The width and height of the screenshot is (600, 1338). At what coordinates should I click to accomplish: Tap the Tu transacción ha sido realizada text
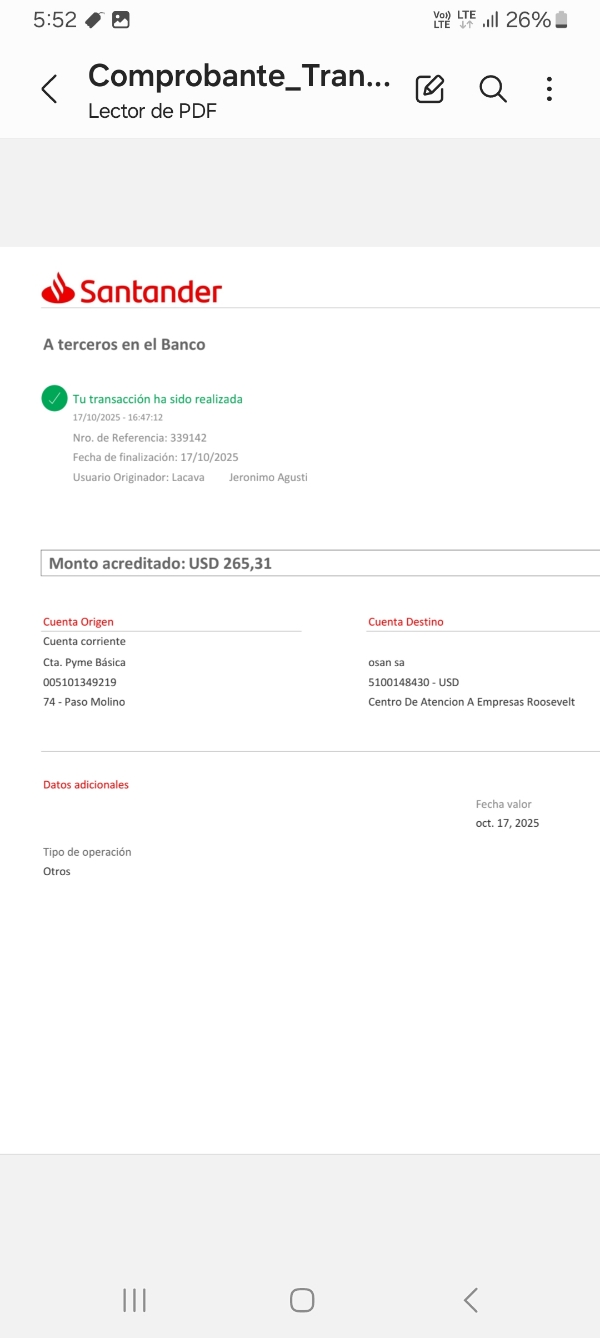(157, 399)
